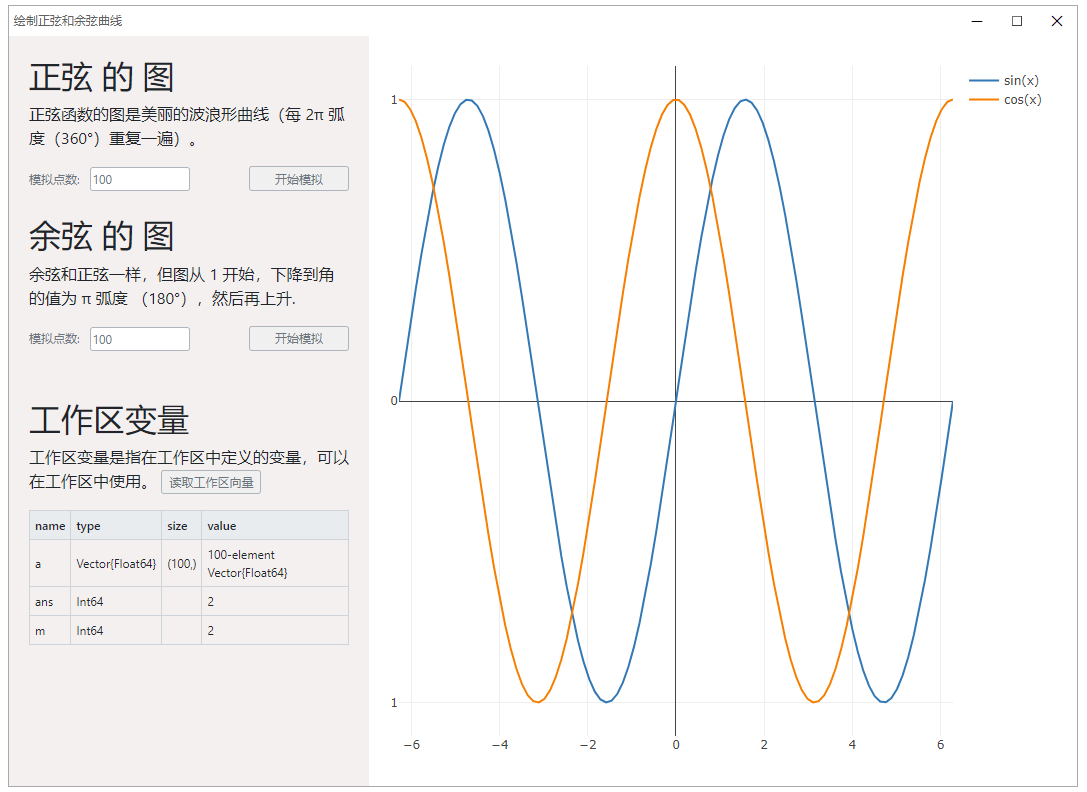Click 开始模拟 button under 正弦 section

click(299, 179)
